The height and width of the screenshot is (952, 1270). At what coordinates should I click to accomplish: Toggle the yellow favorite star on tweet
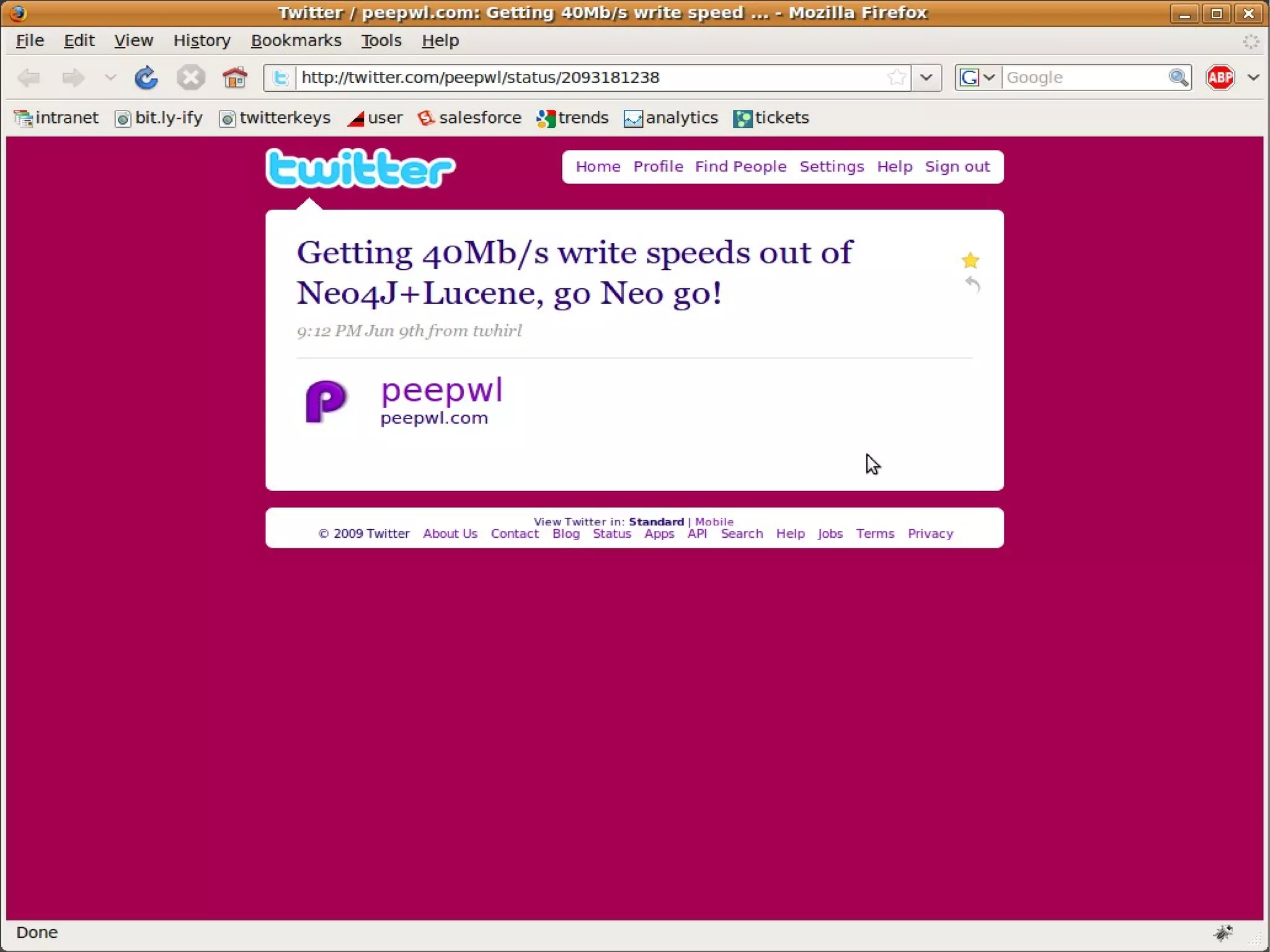click(x=970, y=260)
